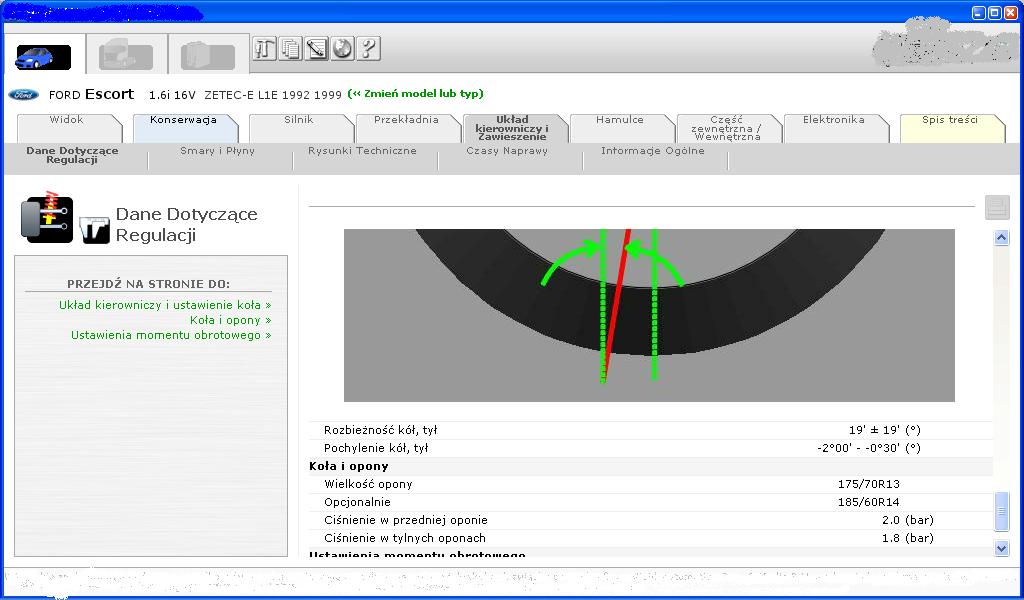
Task: Open help with the question mark icon
Action: click(x=368, y=48)
